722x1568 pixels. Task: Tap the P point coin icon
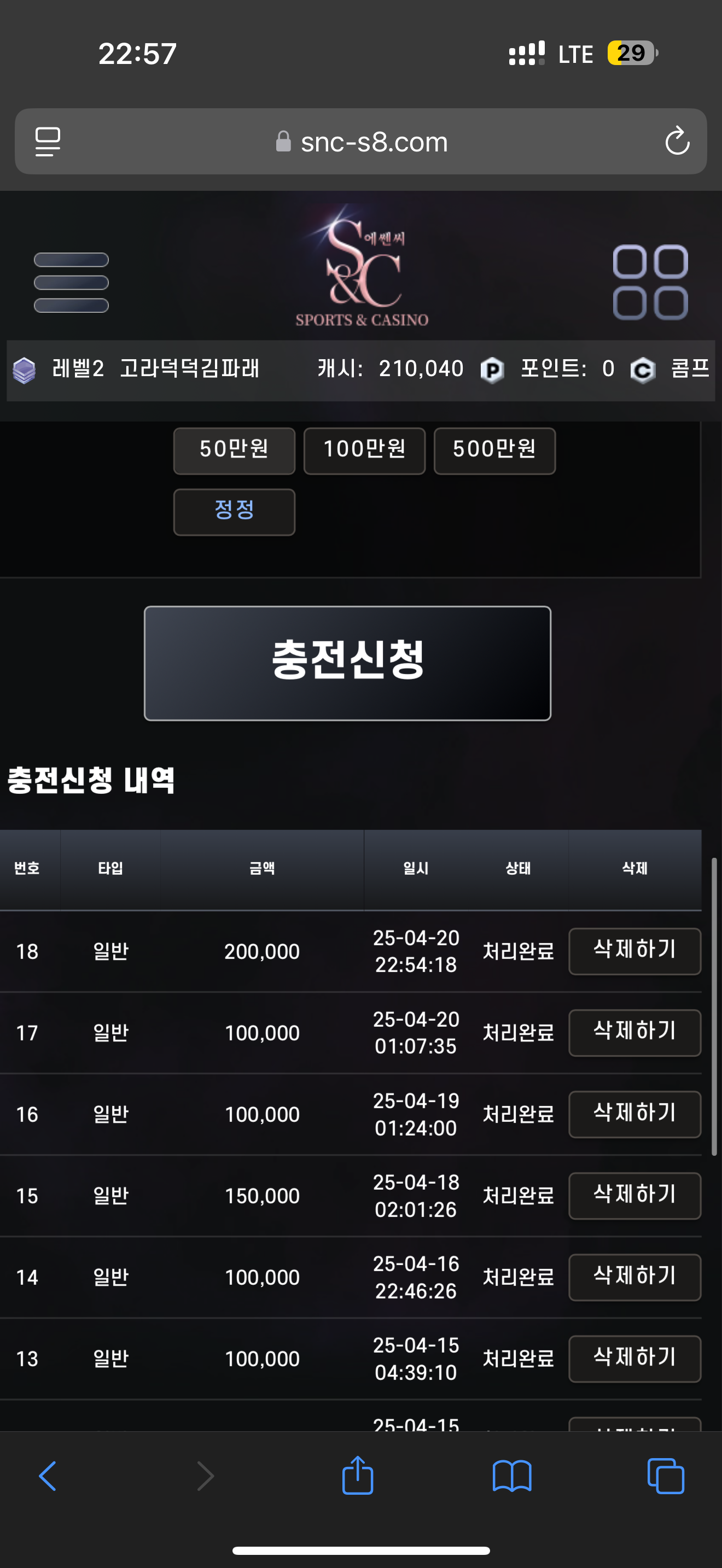(x=492, y=370)
